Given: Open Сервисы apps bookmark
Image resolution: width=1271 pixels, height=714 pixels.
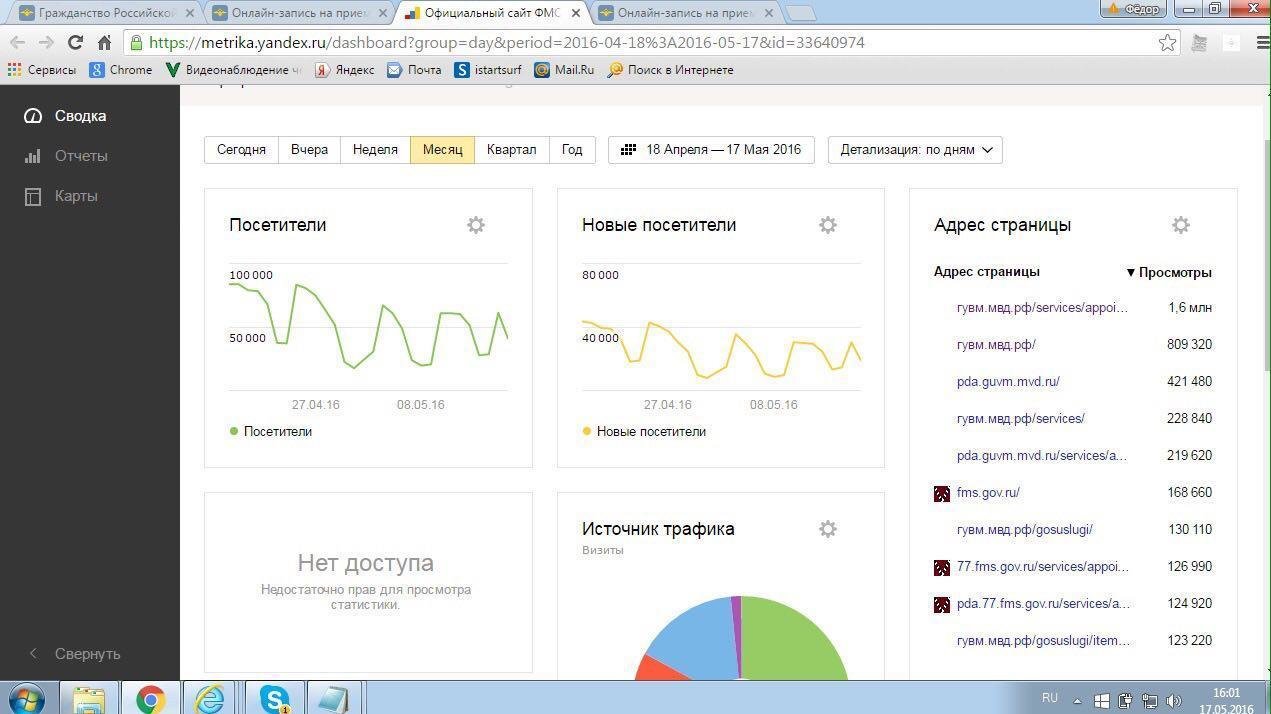Looking at the screenshot, I should pos(41,70).
